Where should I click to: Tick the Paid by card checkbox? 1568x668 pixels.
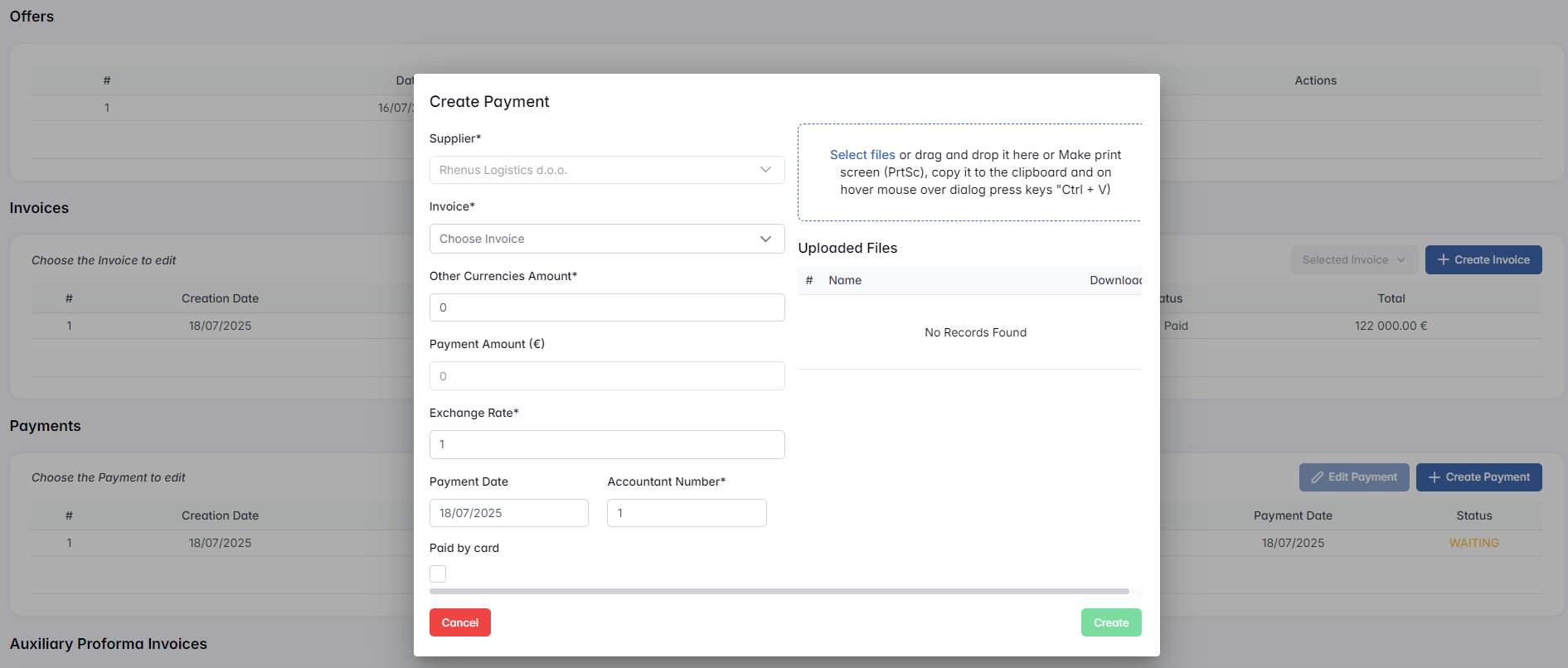(x=438, y=574)
